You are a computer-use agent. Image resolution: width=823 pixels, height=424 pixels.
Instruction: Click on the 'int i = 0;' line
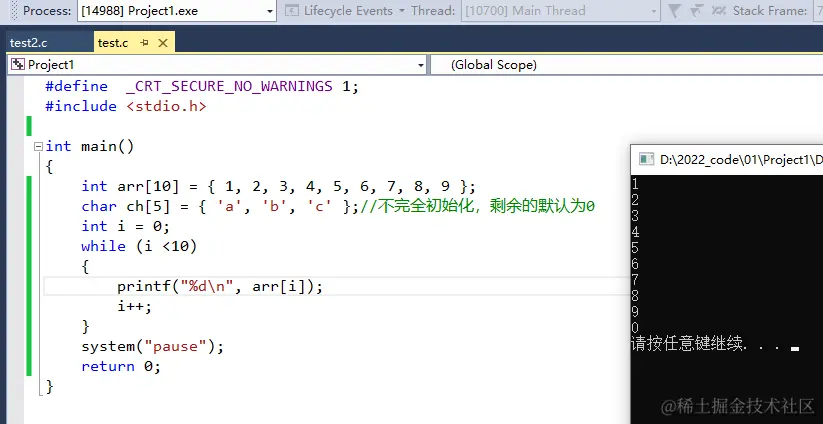click(125, 226)
